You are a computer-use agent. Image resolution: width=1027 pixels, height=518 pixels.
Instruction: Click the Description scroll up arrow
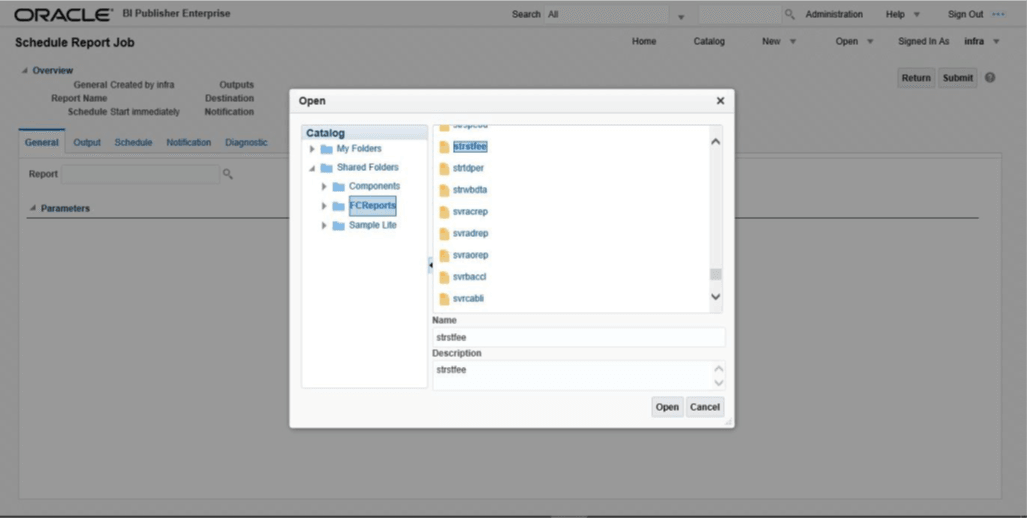point(719,369)
